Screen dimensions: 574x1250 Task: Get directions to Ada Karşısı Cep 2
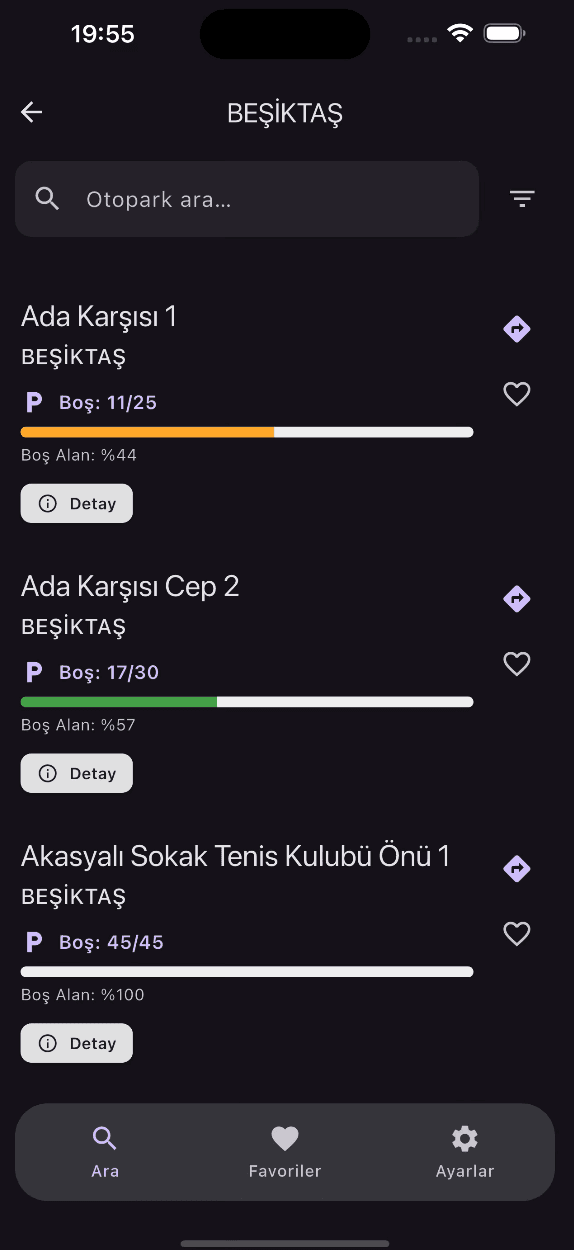pyautogui.click(x=516, y=599)
